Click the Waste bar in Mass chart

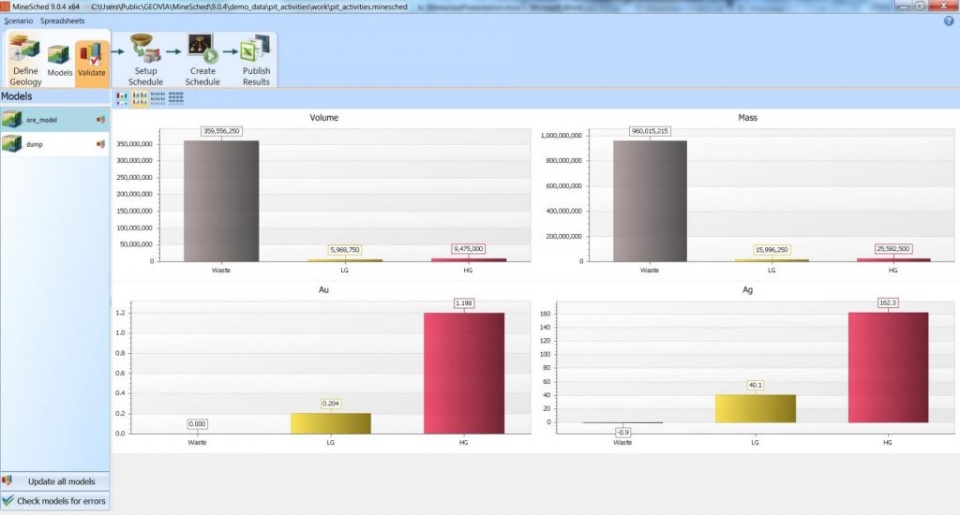pos(650,201)
